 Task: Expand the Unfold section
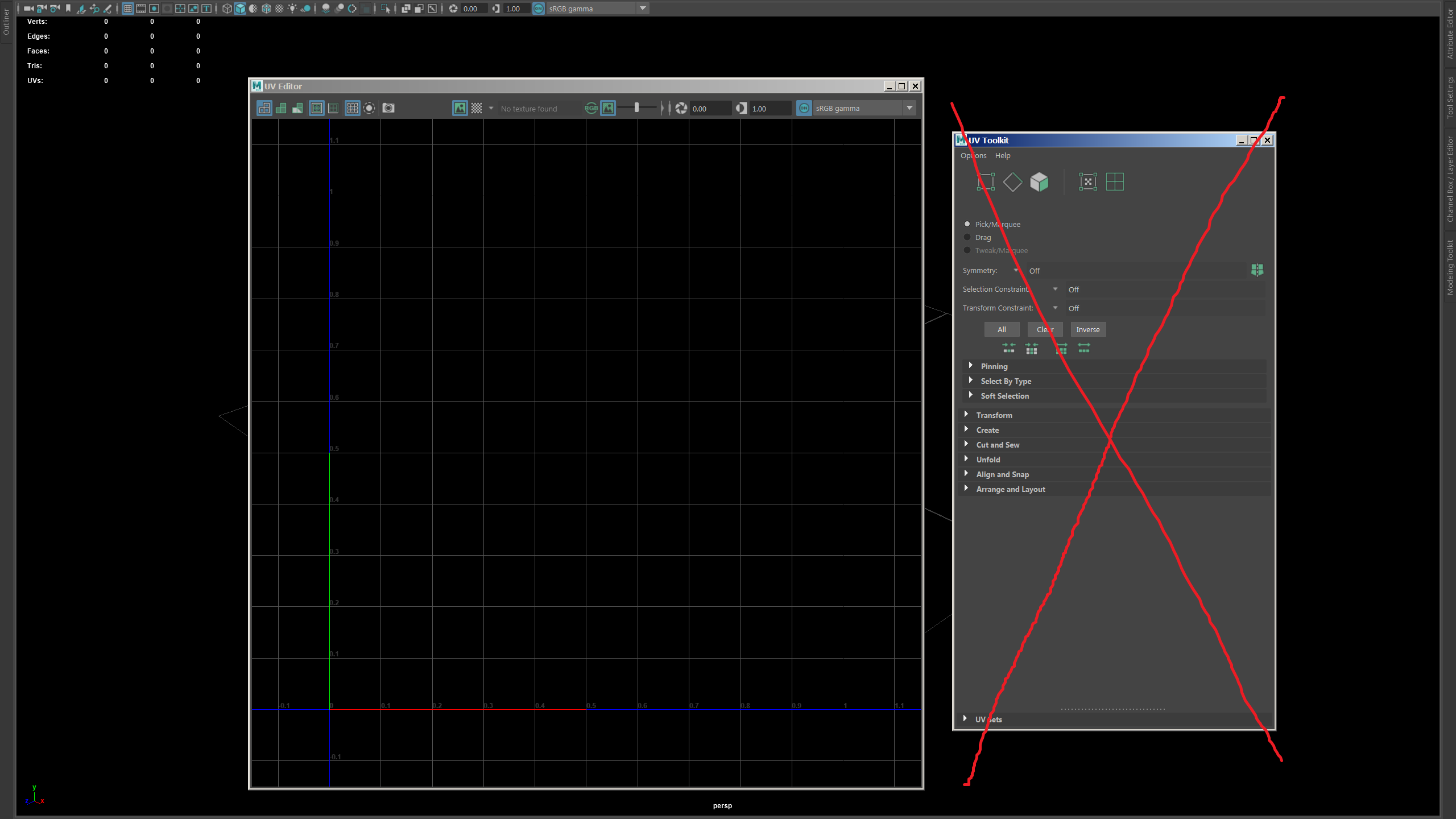click(988, 460)
